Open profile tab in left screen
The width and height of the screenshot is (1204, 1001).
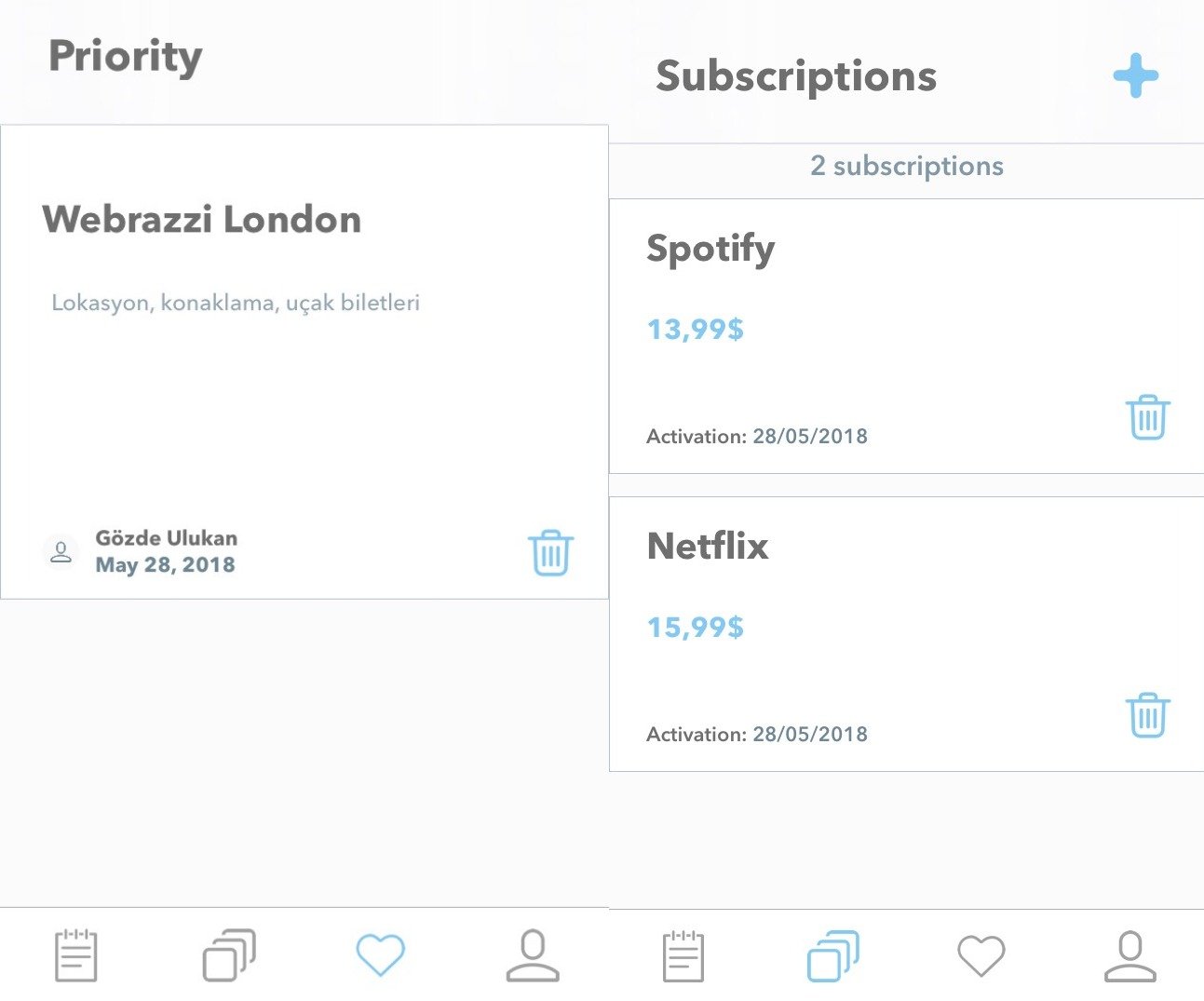coord(533,954)
